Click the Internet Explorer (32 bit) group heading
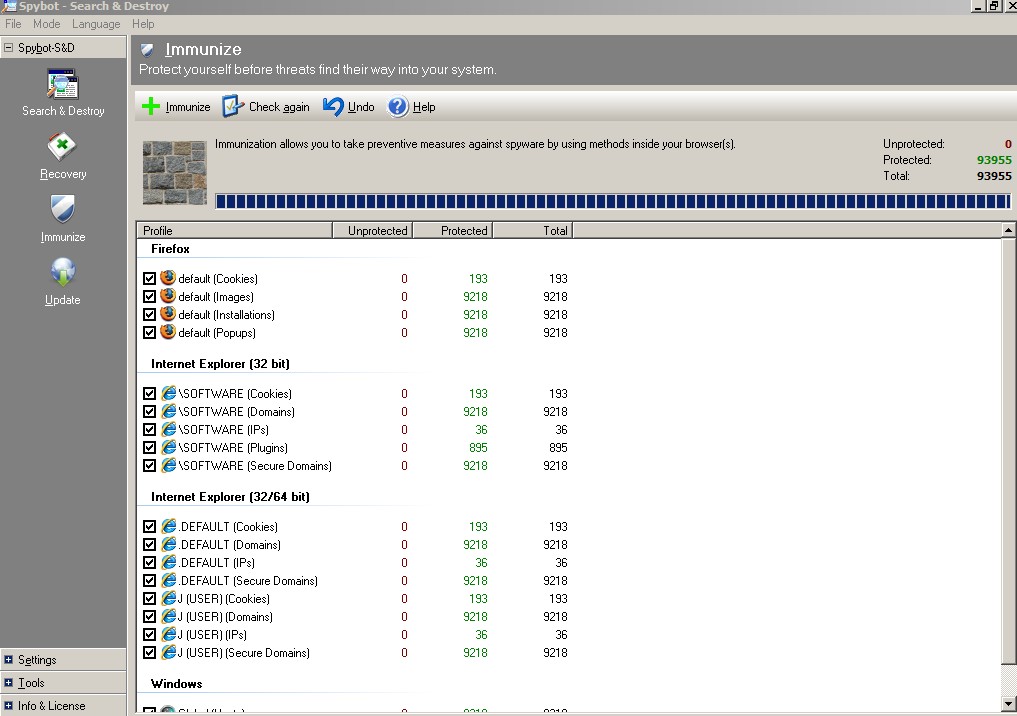The width and height of the screenshot is (1017, 716). [221, 364]
